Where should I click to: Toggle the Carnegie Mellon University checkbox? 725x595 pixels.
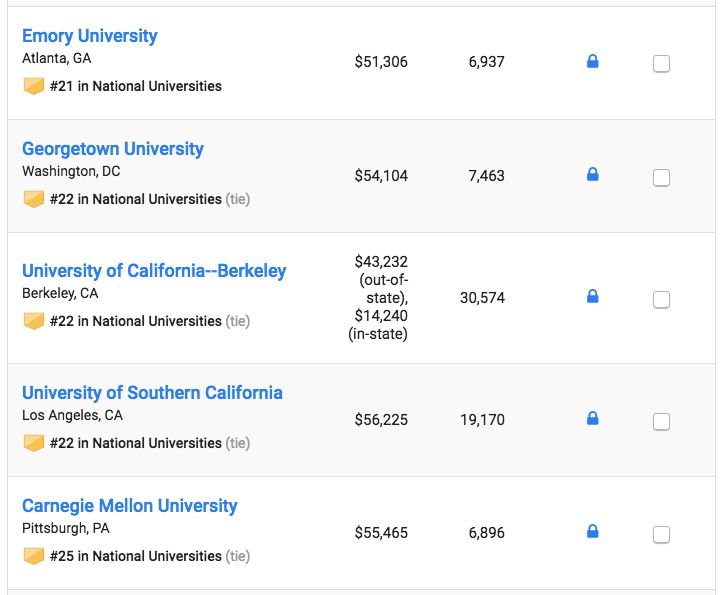[x=661, y=535]
